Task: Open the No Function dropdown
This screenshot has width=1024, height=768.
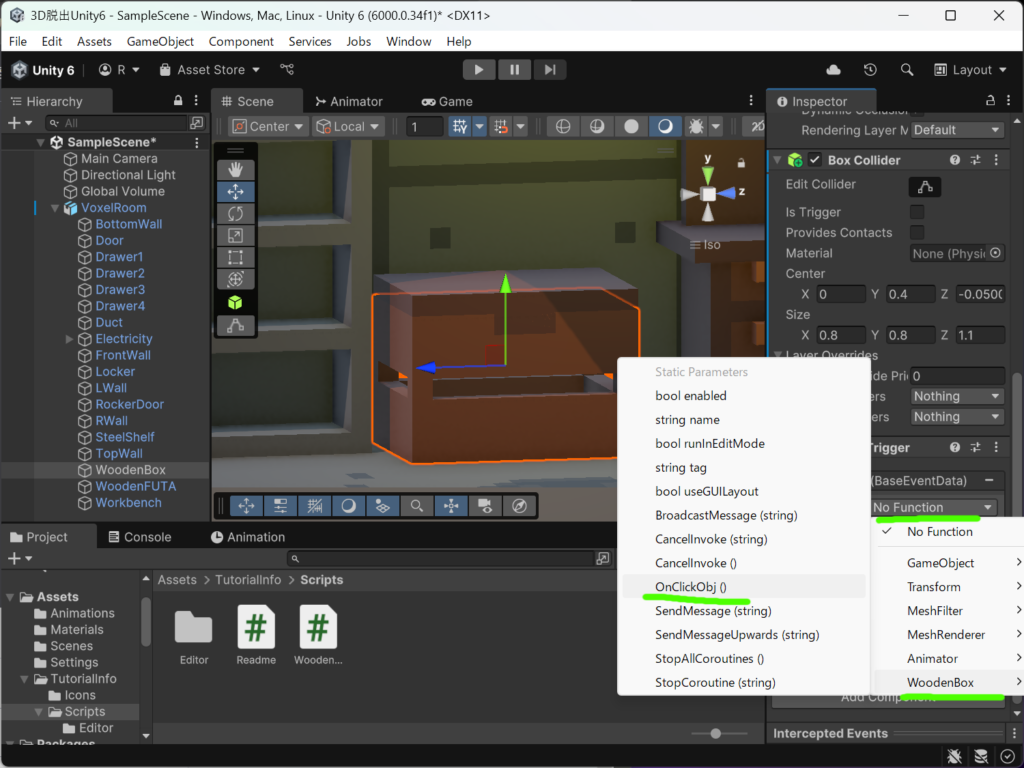Action: click(x=934, y=507)
